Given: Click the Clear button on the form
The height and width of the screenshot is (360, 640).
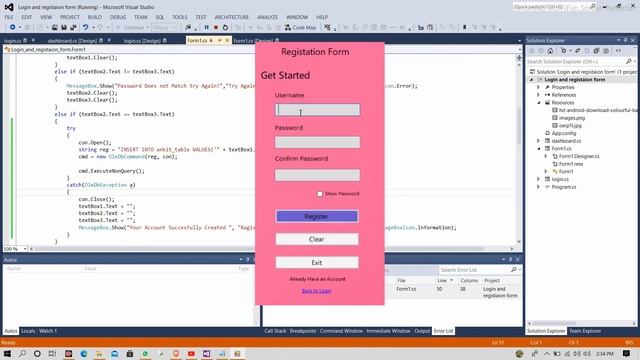Looking at the screenshot, I should [317, 239].
